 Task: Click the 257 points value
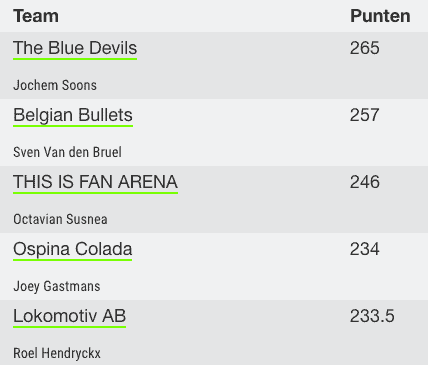(364, 115)
